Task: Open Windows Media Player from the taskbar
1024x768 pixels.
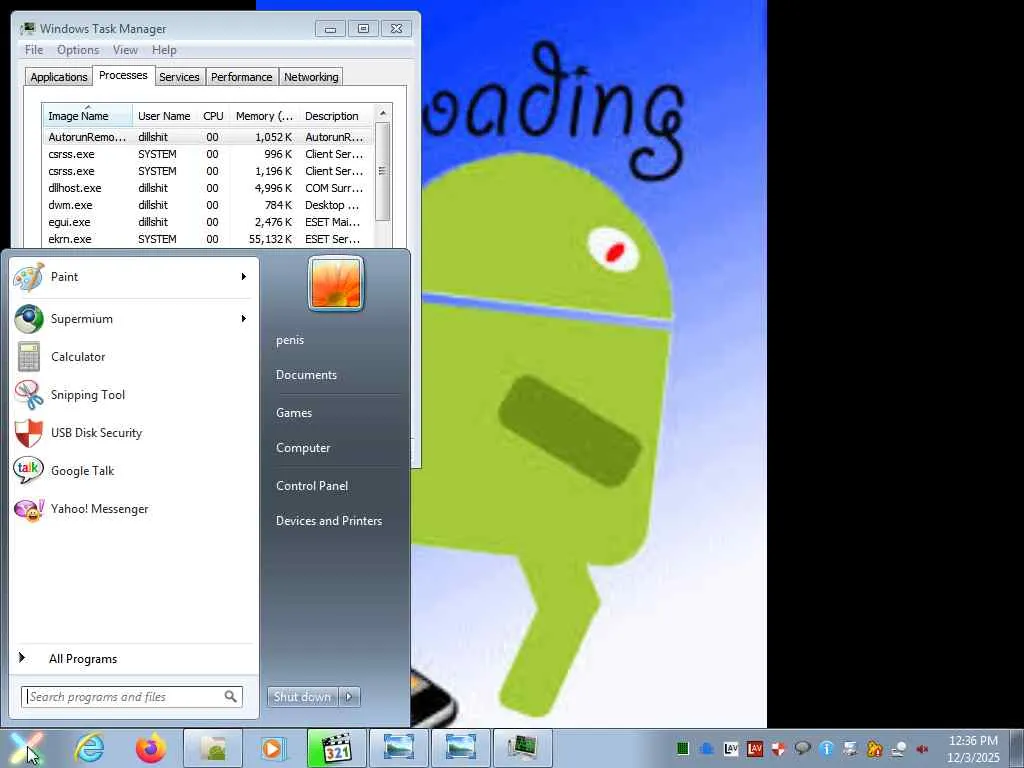Action: (273, 748)
